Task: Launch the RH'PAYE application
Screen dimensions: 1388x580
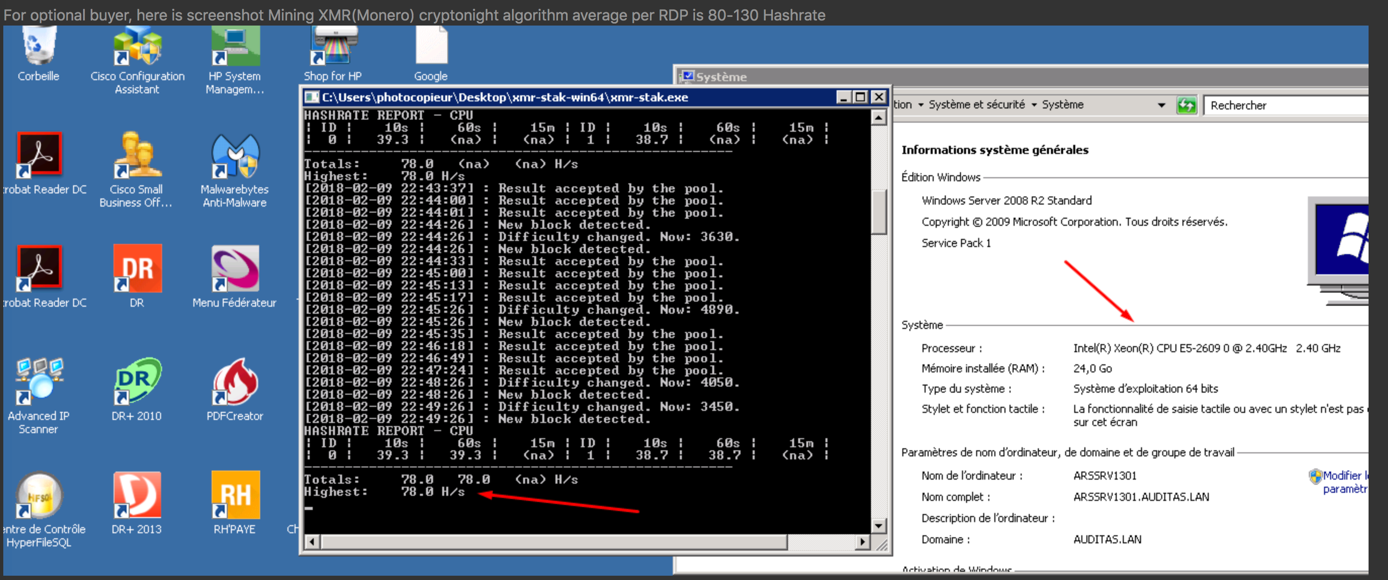Action: coord(234,497)
